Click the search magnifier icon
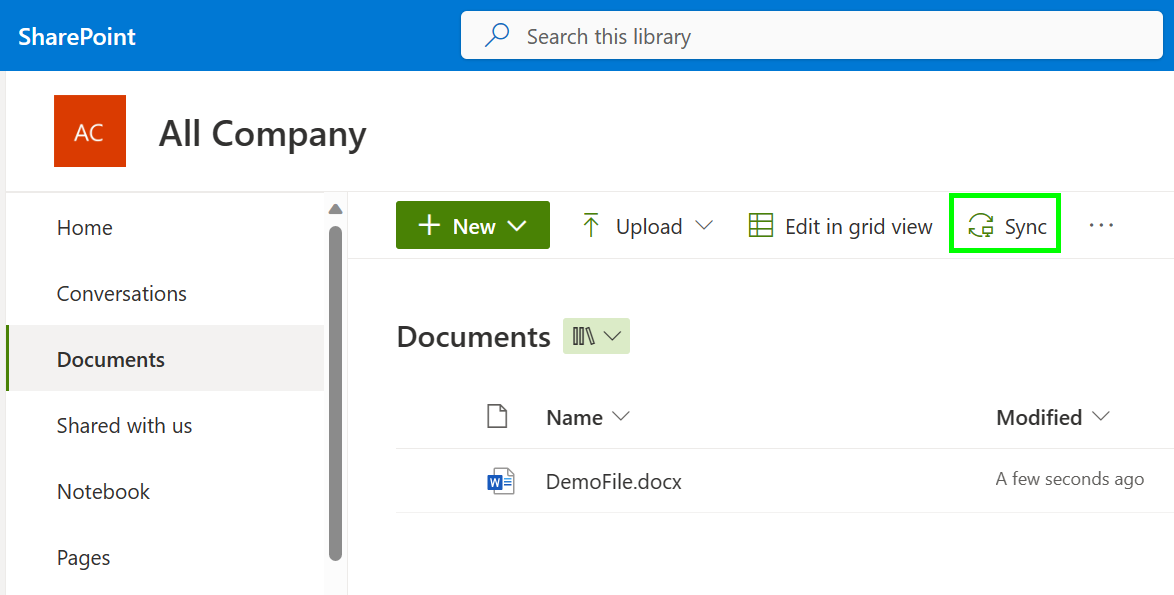 click(497, 37)
